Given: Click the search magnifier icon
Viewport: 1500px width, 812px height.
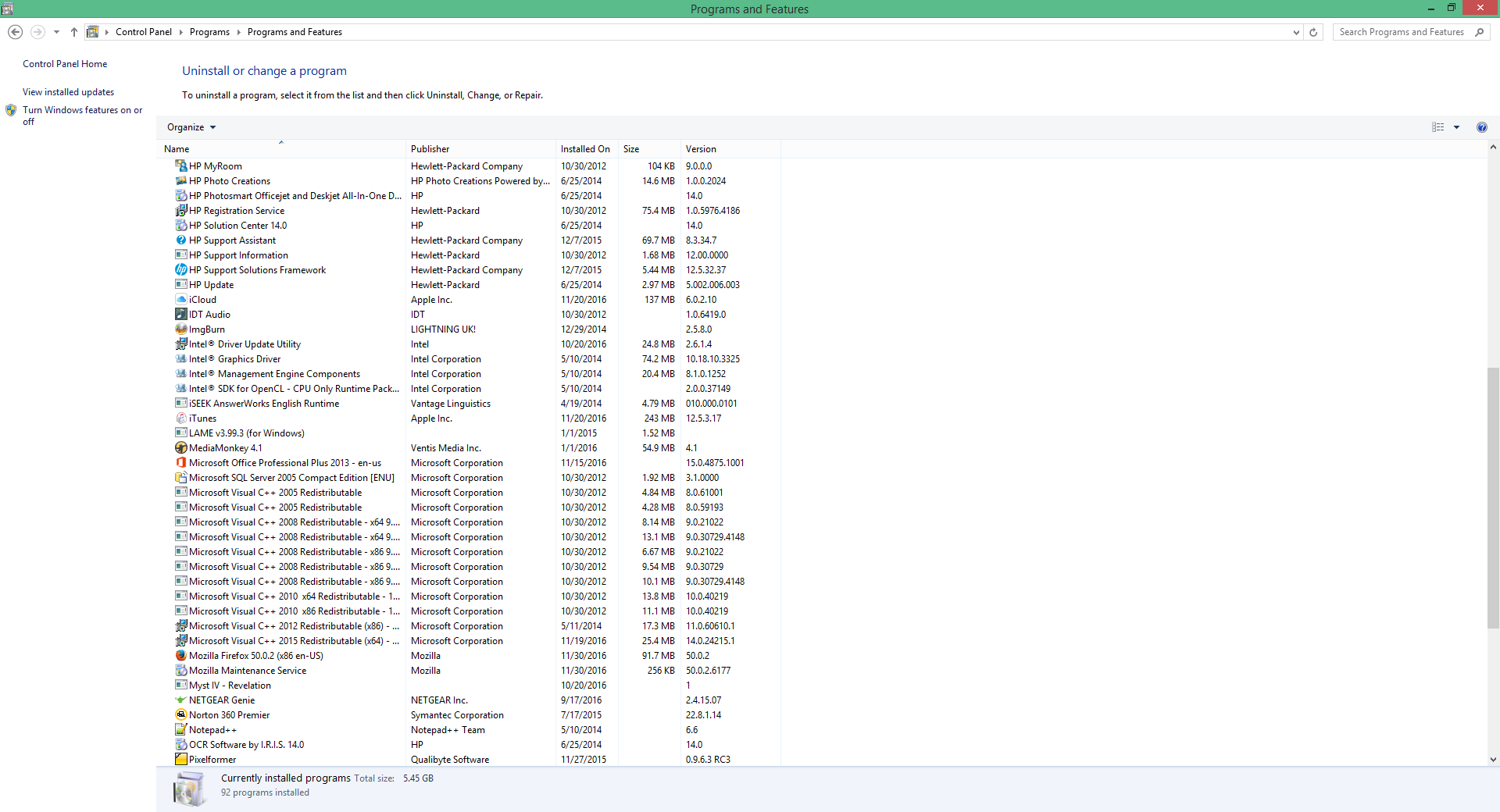Looking at the screenshot, I should tap(1479, 32).
